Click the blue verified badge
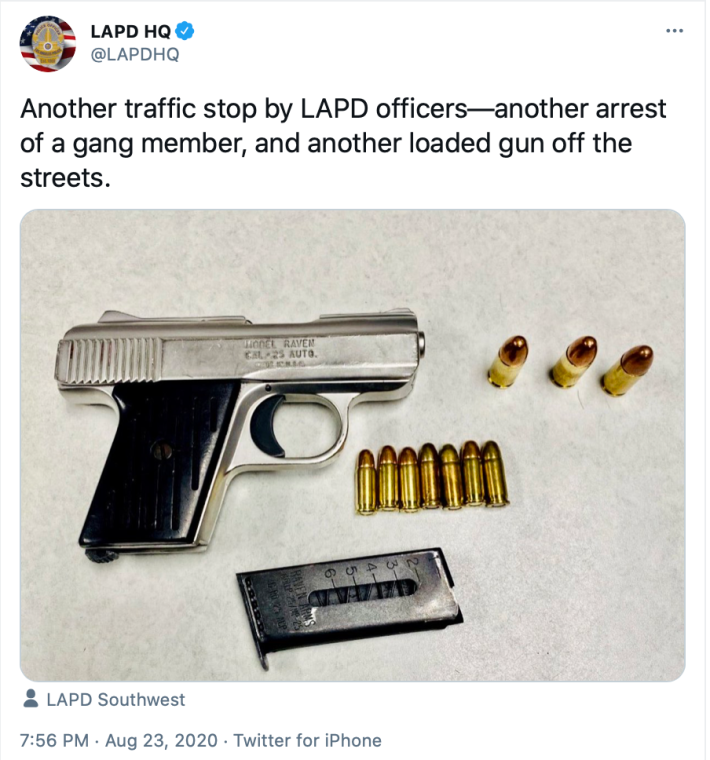The height and width of the screenshot is (760, 710). 186,32
